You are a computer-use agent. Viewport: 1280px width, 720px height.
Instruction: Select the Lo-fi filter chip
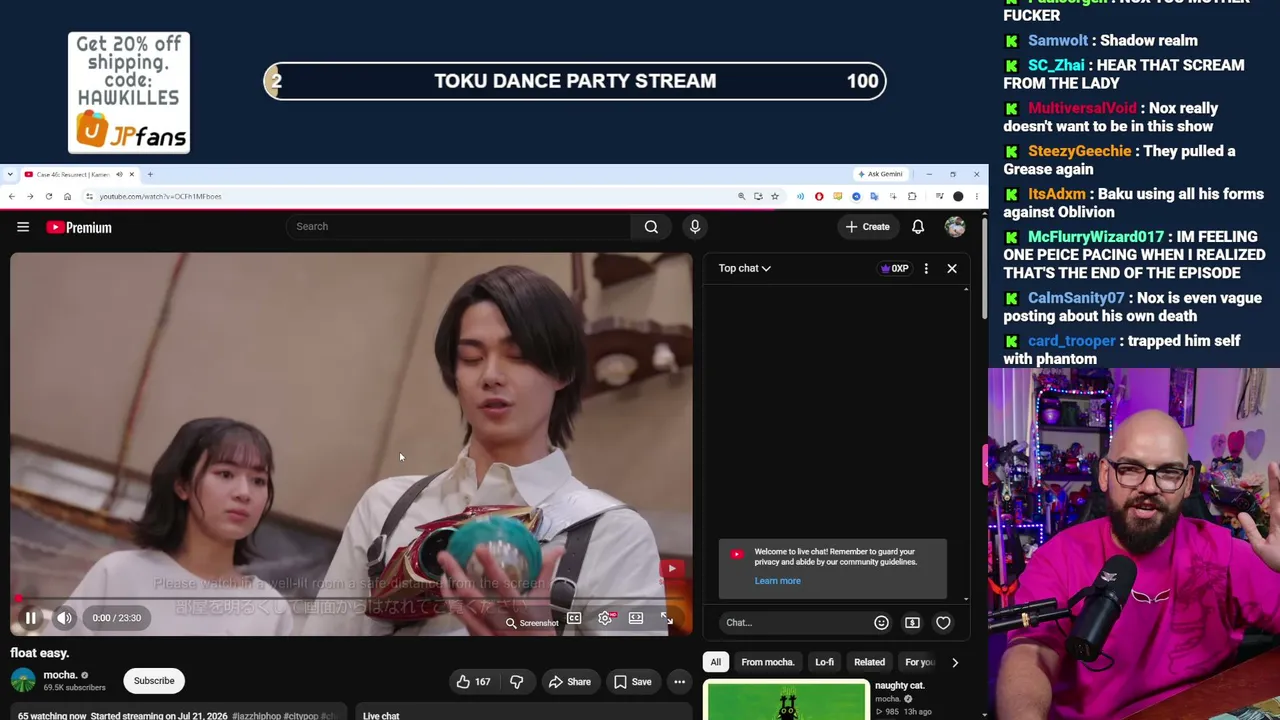[x=824, y=662]
